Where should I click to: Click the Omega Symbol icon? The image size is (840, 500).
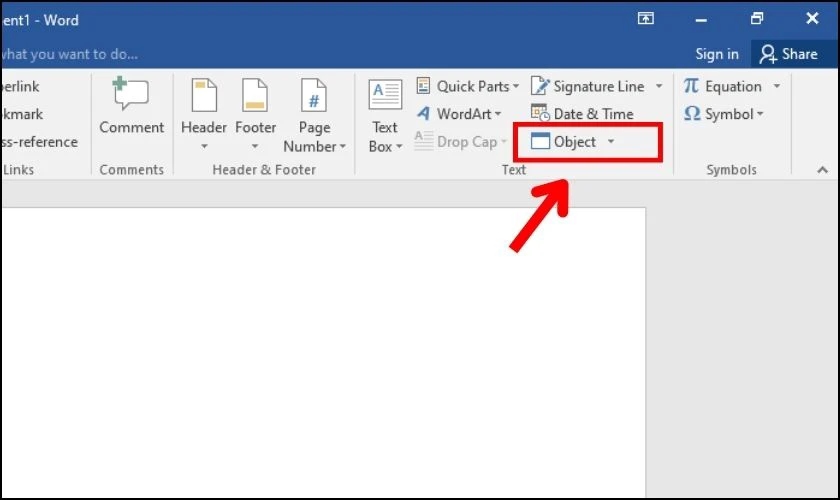click(x=692, y=113)
